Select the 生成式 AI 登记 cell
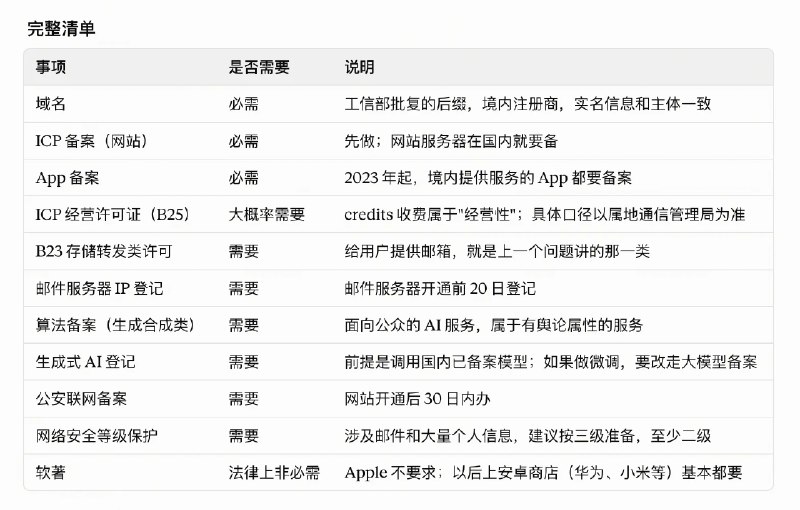The image size is (800, 510). [x=85, y=362]
